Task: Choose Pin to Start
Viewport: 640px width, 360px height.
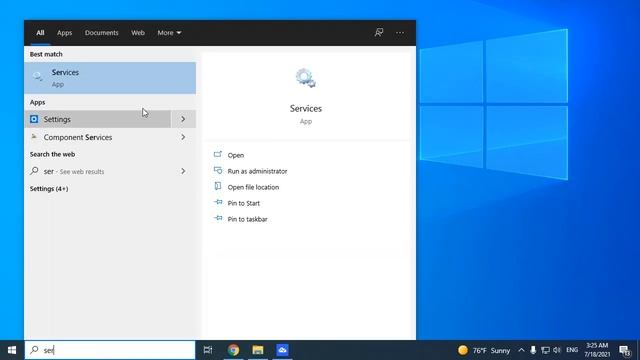Action: tap(243, 203)
